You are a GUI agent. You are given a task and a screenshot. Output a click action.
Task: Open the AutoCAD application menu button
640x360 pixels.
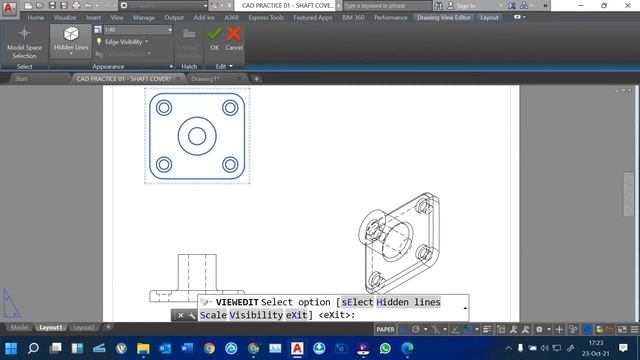(9, 8)
